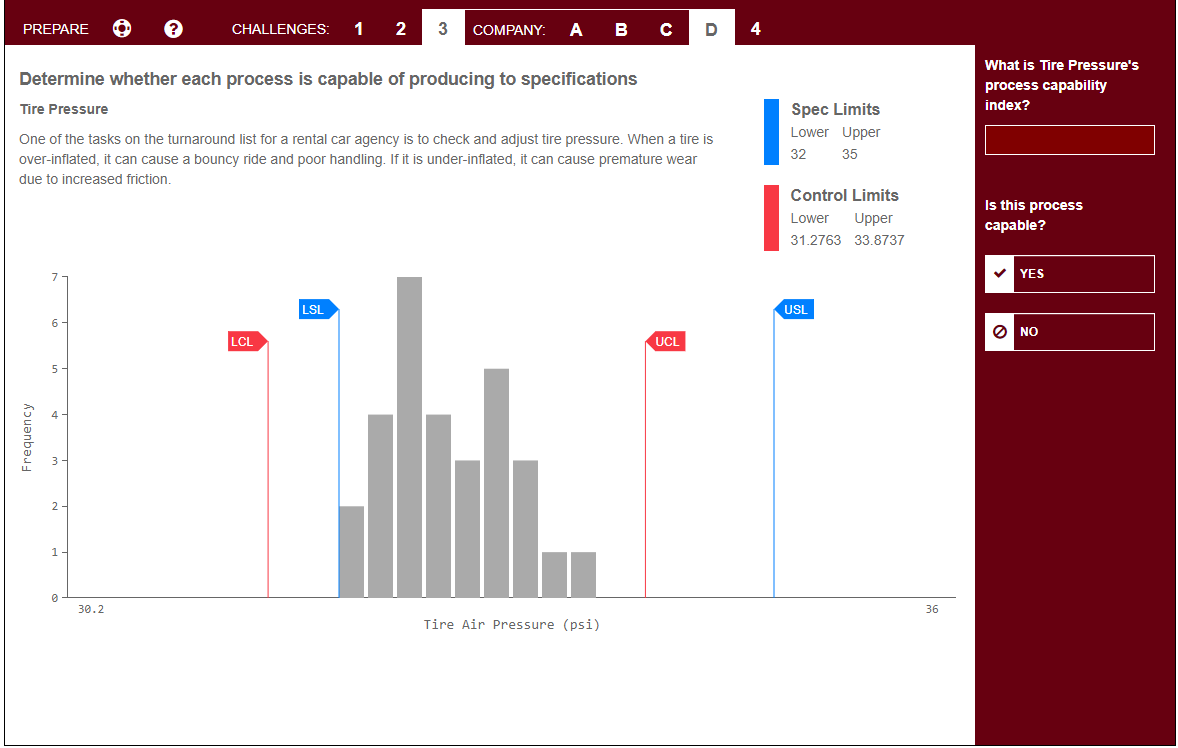Viewport: 1178px width, 748px height.
Task: Answer YES for process capable
Action: click(1070, 273)
